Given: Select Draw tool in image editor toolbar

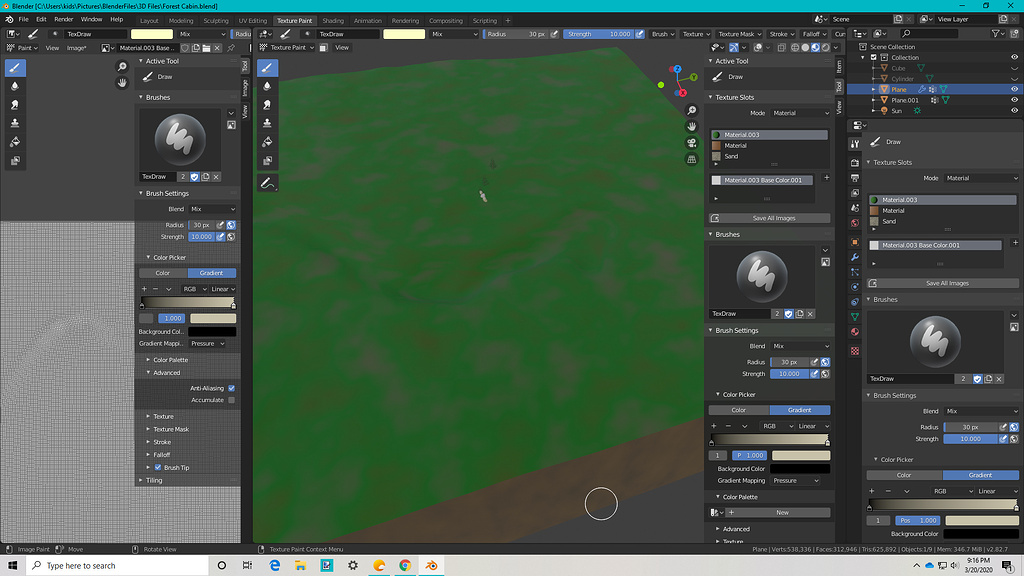Looking at the screenshot, I should point(15,67).
